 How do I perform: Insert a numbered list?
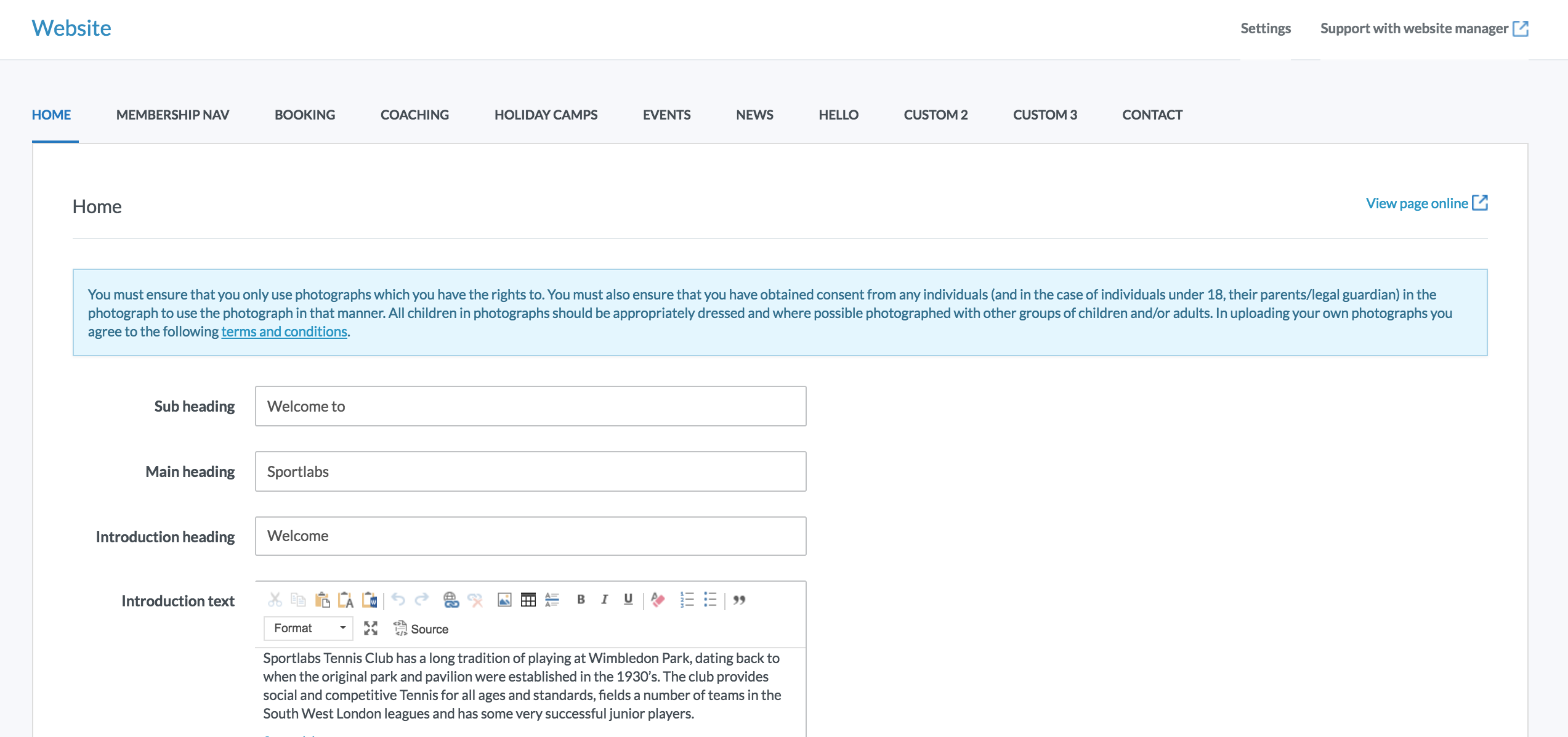[687, 600]
